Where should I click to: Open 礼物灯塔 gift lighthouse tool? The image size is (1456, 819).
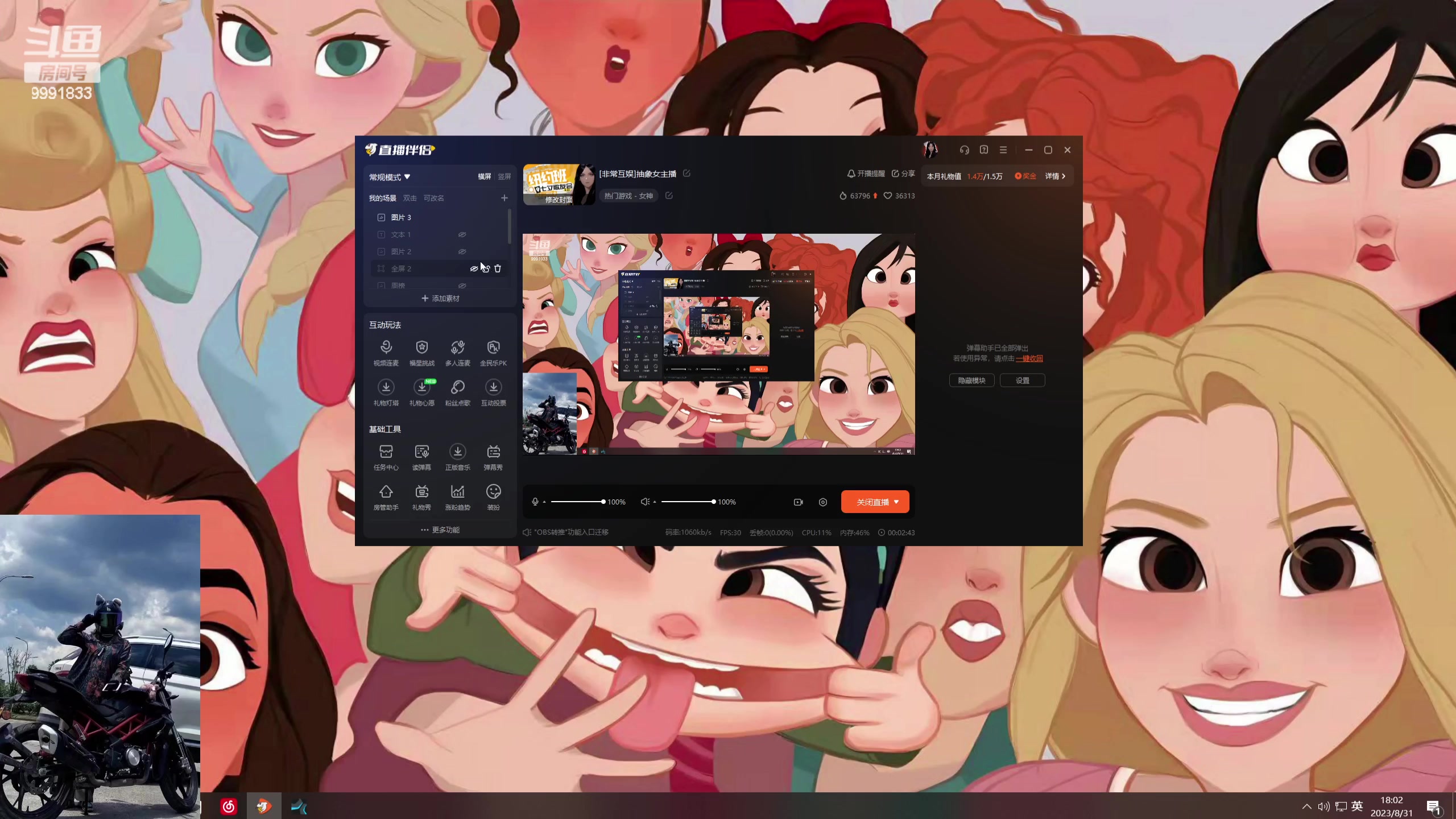386,392
